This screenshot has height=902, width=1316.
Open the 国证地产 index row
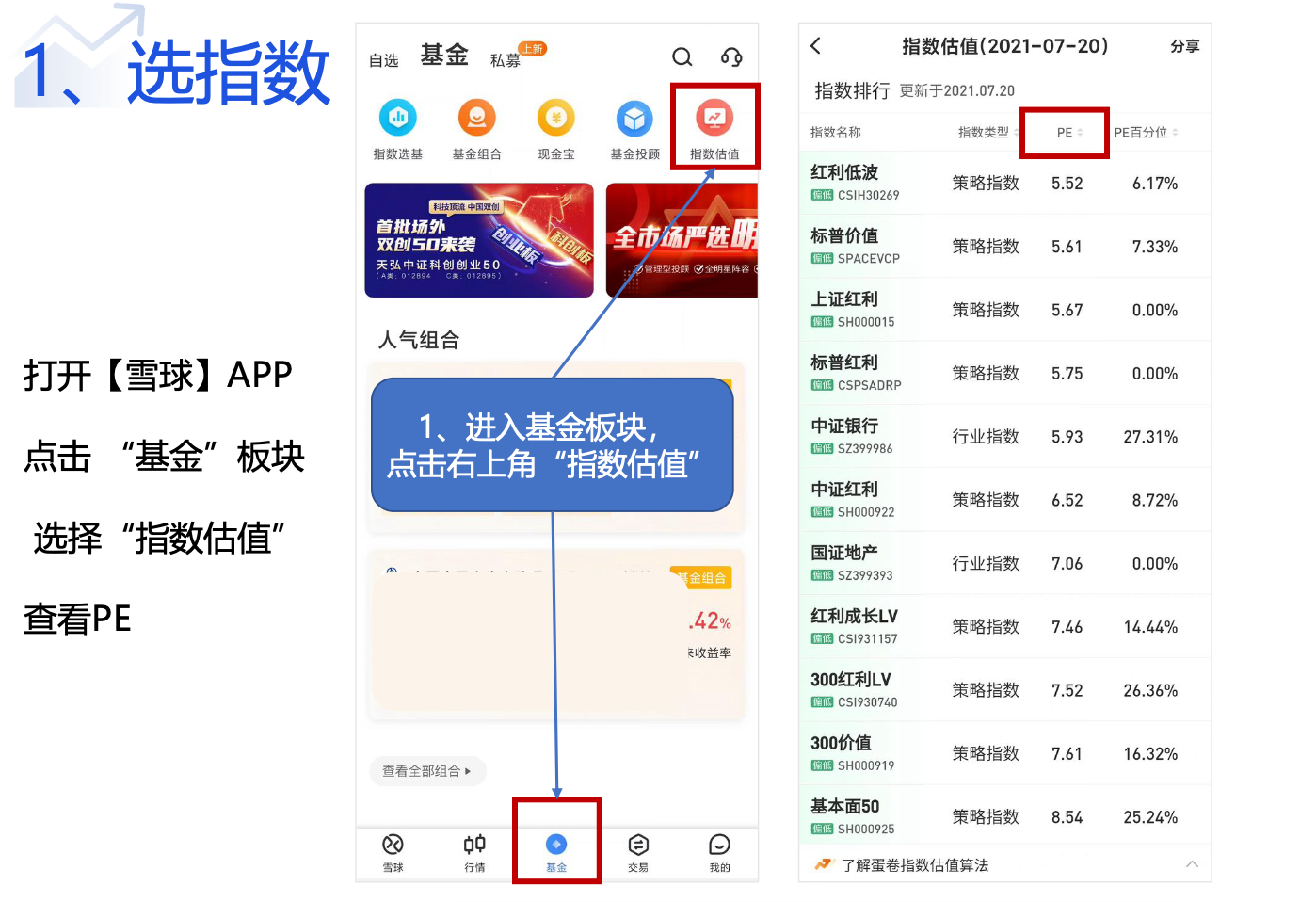tap(1005, 563)
